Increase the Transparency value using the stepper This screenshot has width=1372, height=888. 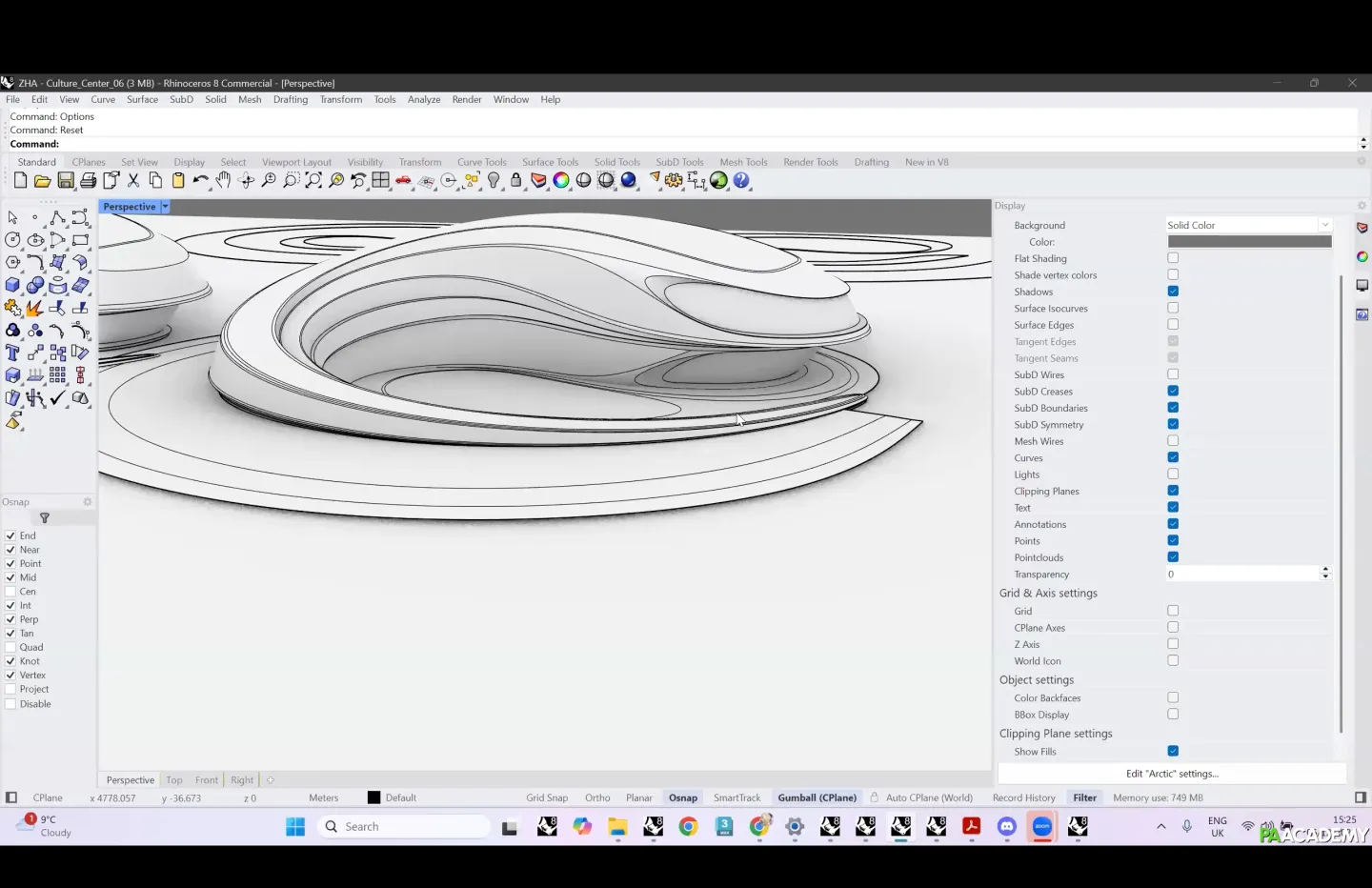pos(1325,571)
